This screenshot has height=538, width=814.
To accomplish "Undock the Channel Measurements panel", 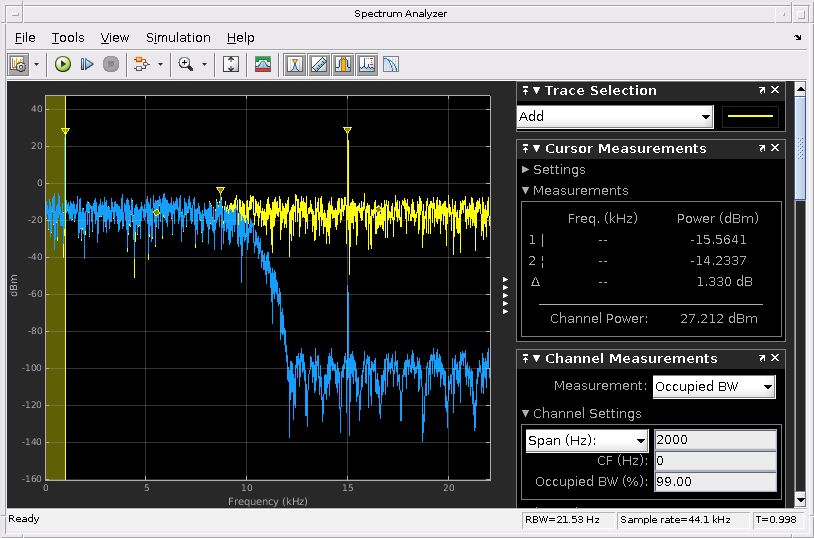I will tap(762, 359).
